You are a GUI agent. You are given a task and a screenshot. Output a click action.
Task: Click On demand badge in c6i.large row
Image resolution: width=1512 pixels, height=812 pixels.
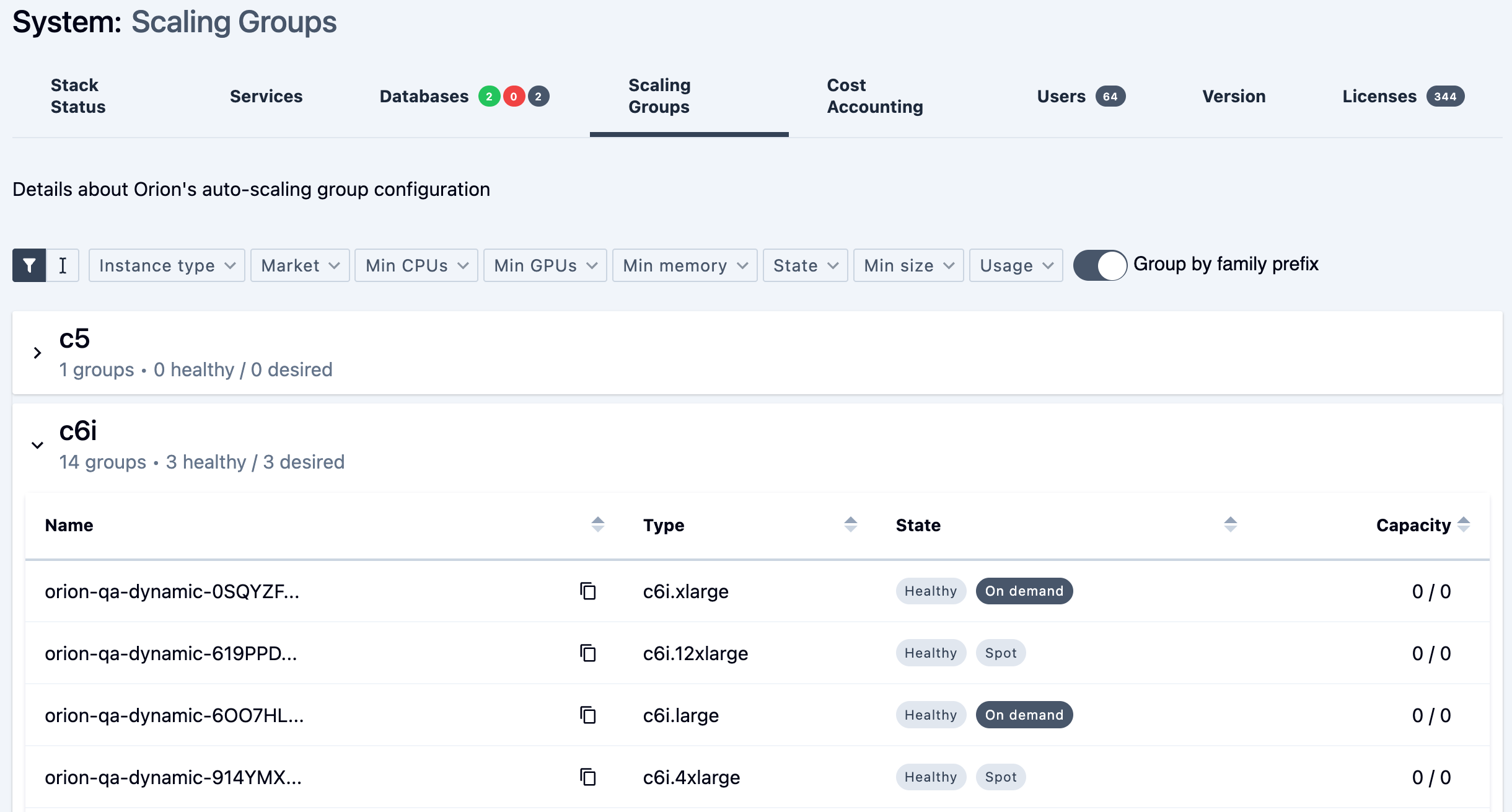click(x=1024, y=715)
